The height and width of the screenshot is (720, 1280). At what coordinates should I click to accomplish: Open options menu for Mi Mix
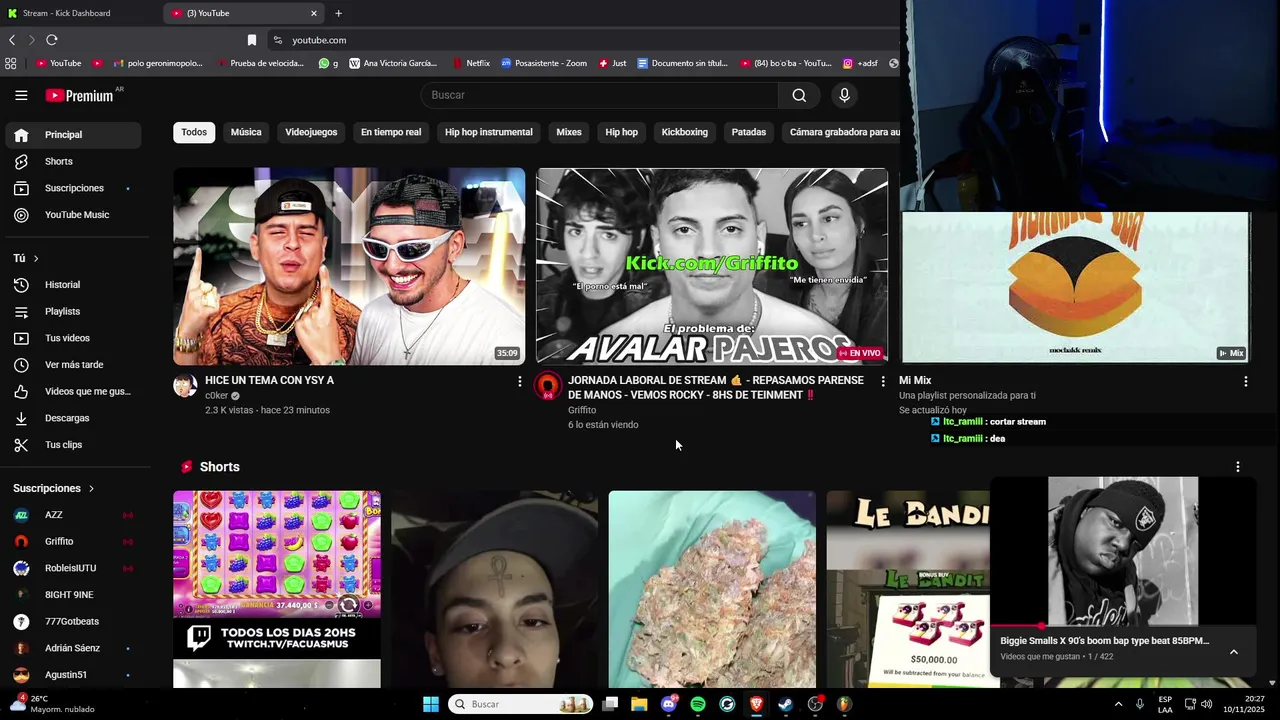tap(1245, 382)
